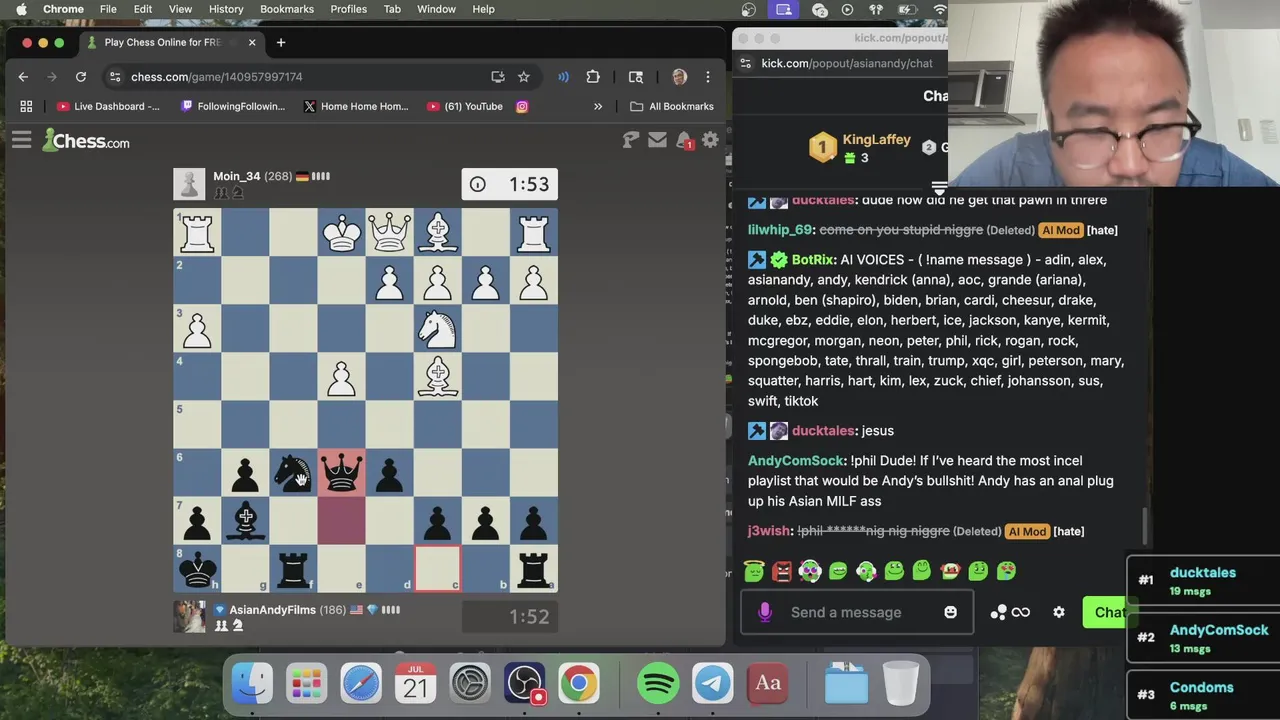This screenshot has height=720, width=1280.
Task: Open Chrome three-dot menu
Action: click(708, 77)
